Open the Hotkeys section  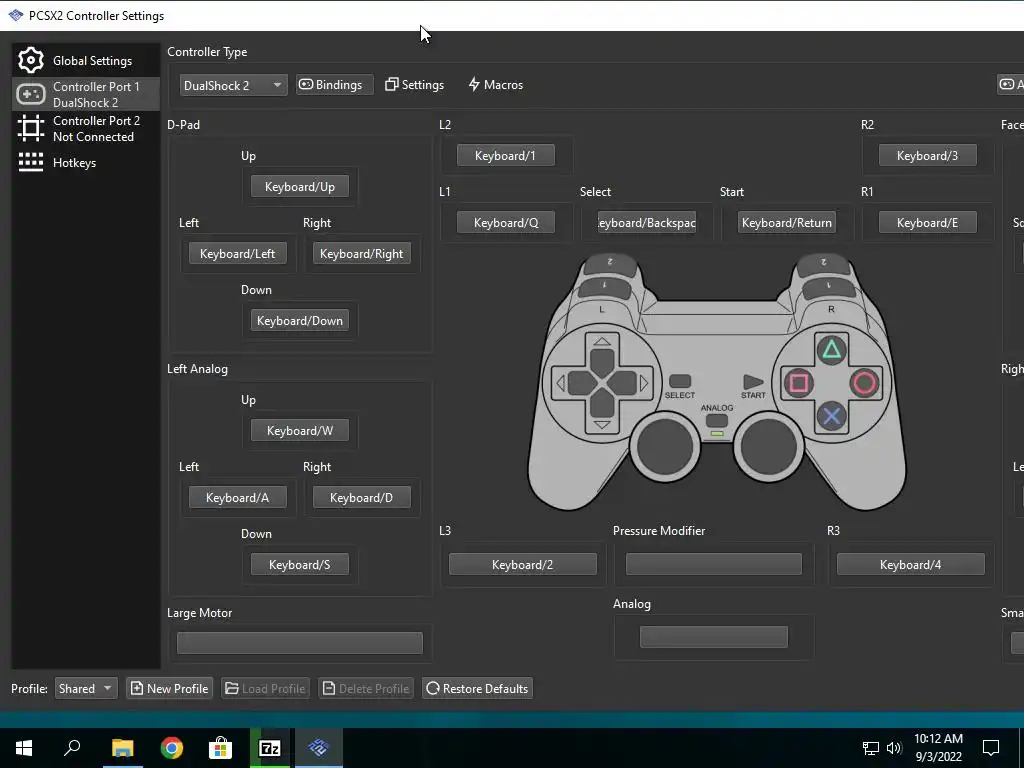click(86, 162)
